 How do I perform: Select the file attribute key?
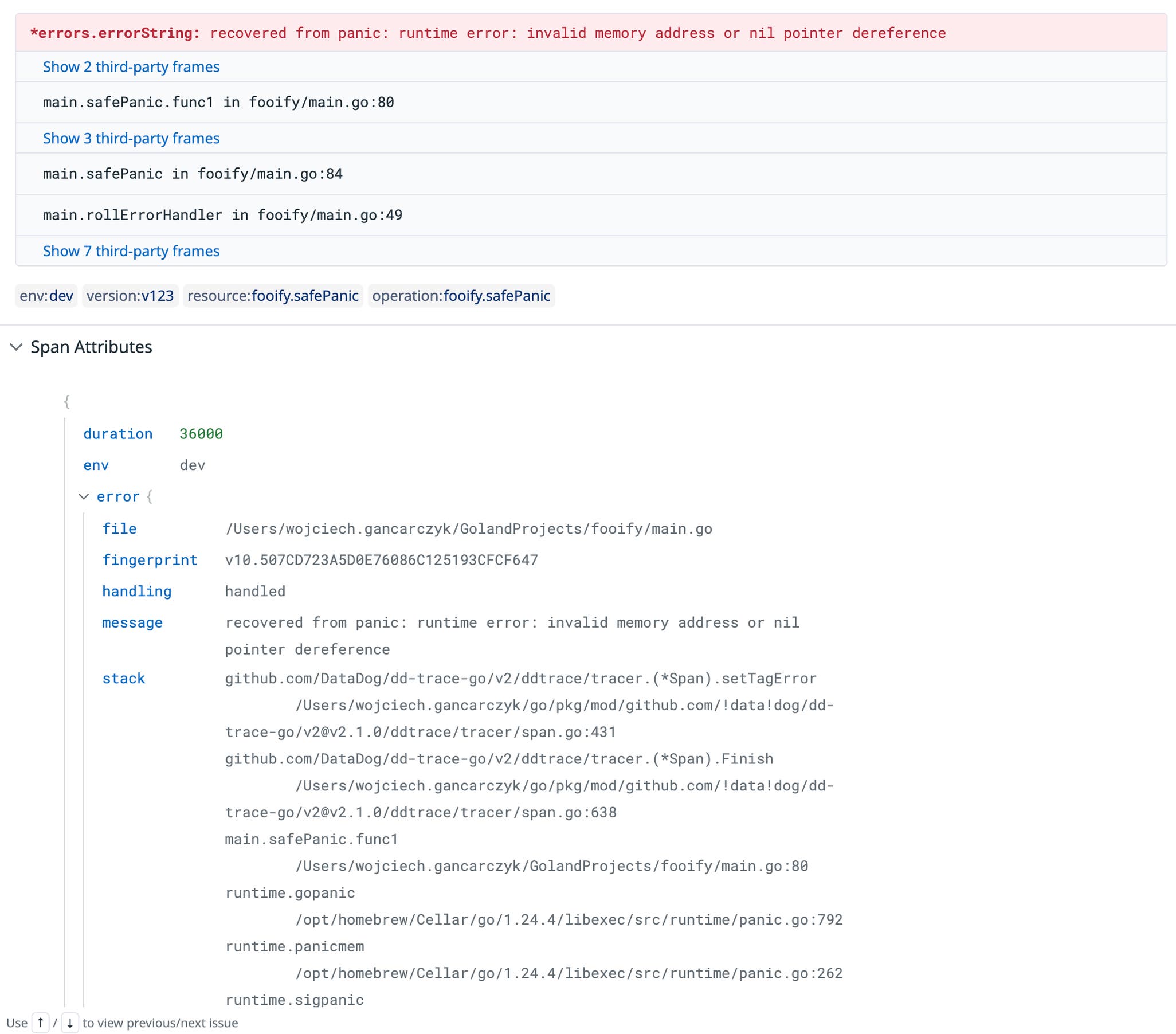(120, 529)
